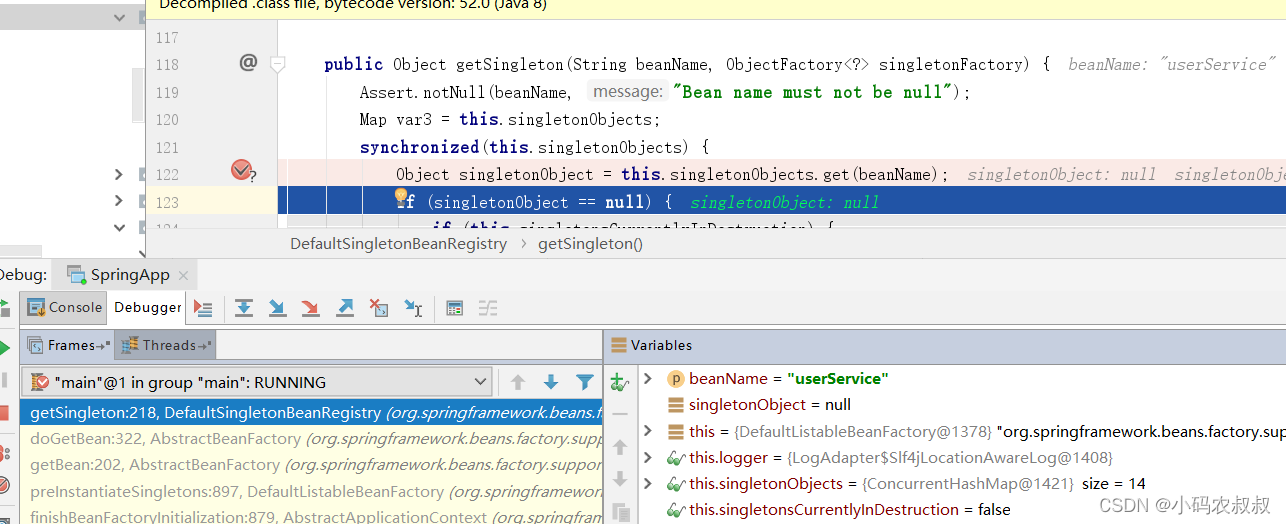This screenshot has height=524, width=1286.
Task: Expand the beanName variable
Action: [x=648, y=379]
